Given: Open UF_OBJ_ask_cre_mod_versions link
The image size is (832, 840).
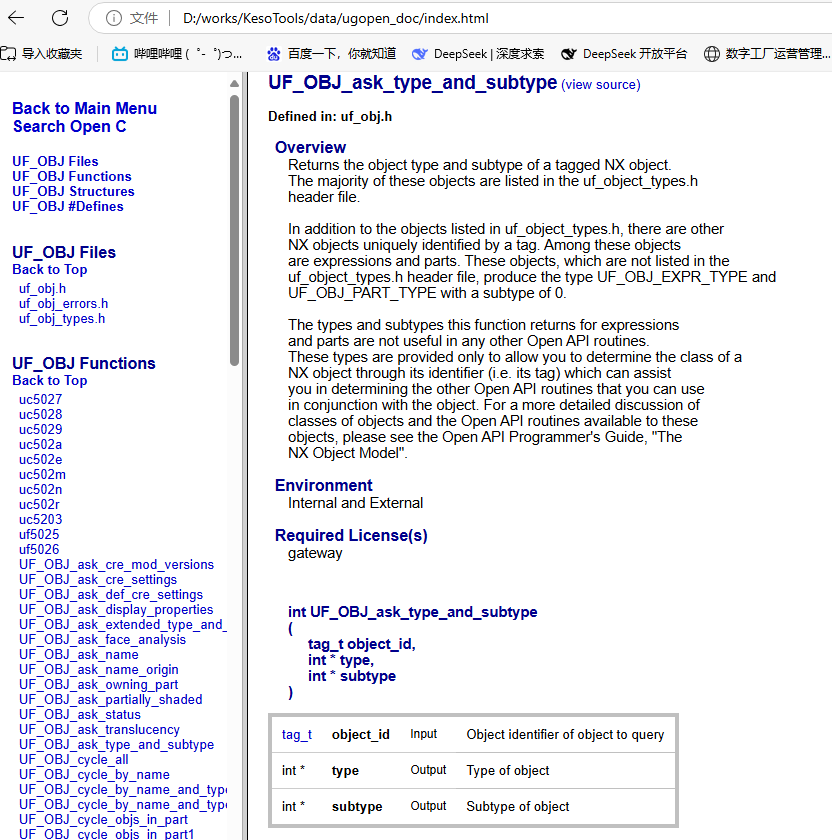Looking at the screenshot, I should 116,565.
